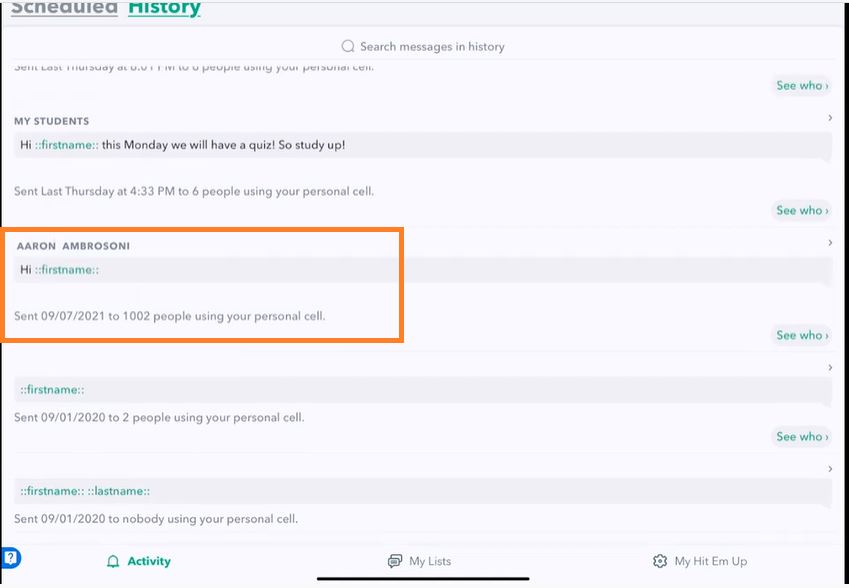
Task: Click the search magnifier icon
Action: [348, 47]
